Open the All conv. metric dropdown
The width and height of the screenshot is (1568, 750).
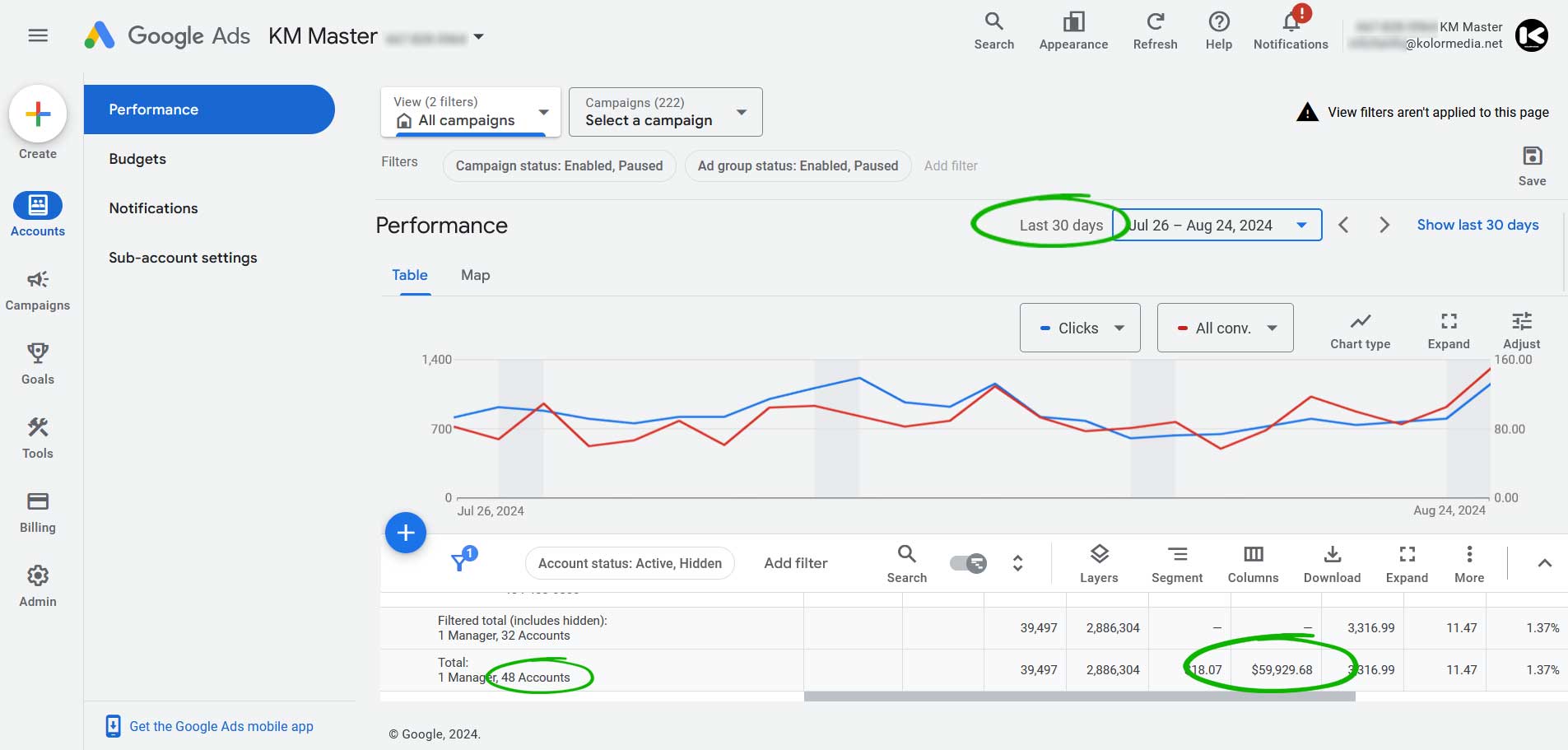(1225, 328)
